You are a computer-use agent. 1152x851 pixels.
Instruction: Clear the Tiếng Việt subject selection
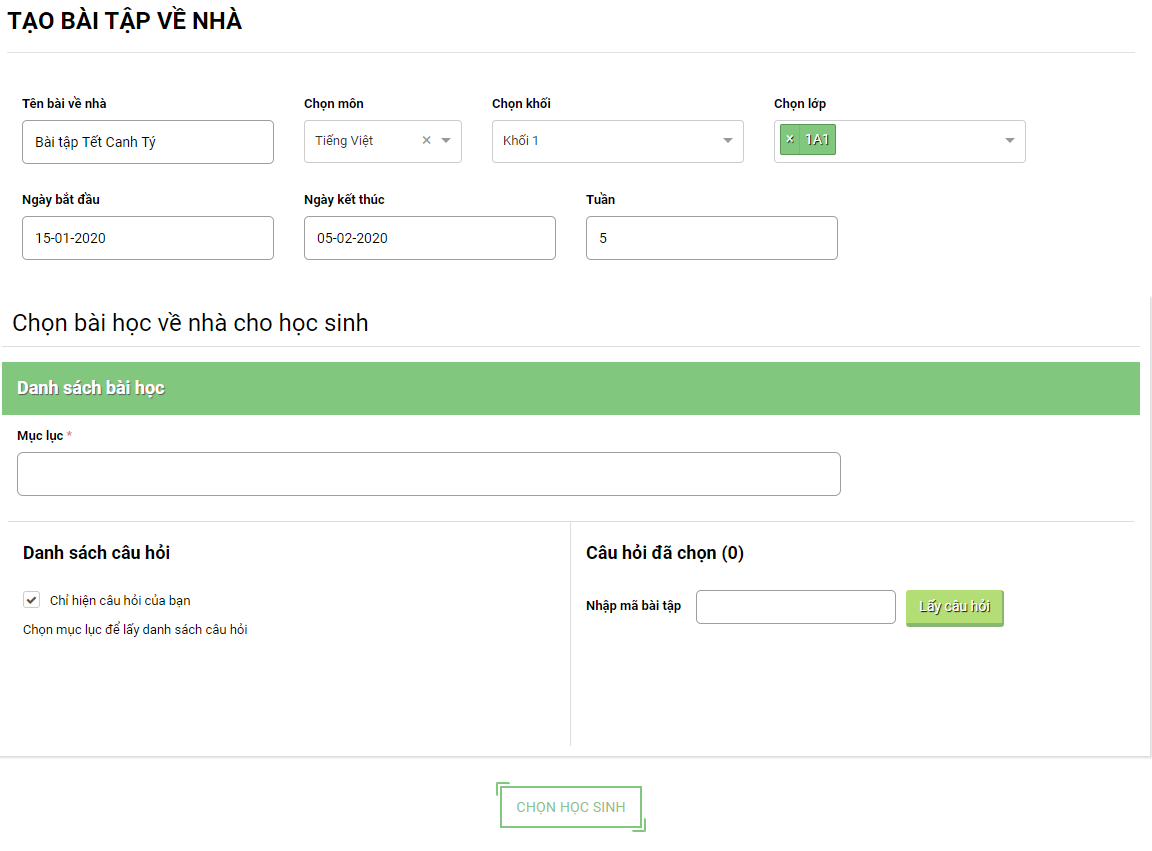(426, 141)
